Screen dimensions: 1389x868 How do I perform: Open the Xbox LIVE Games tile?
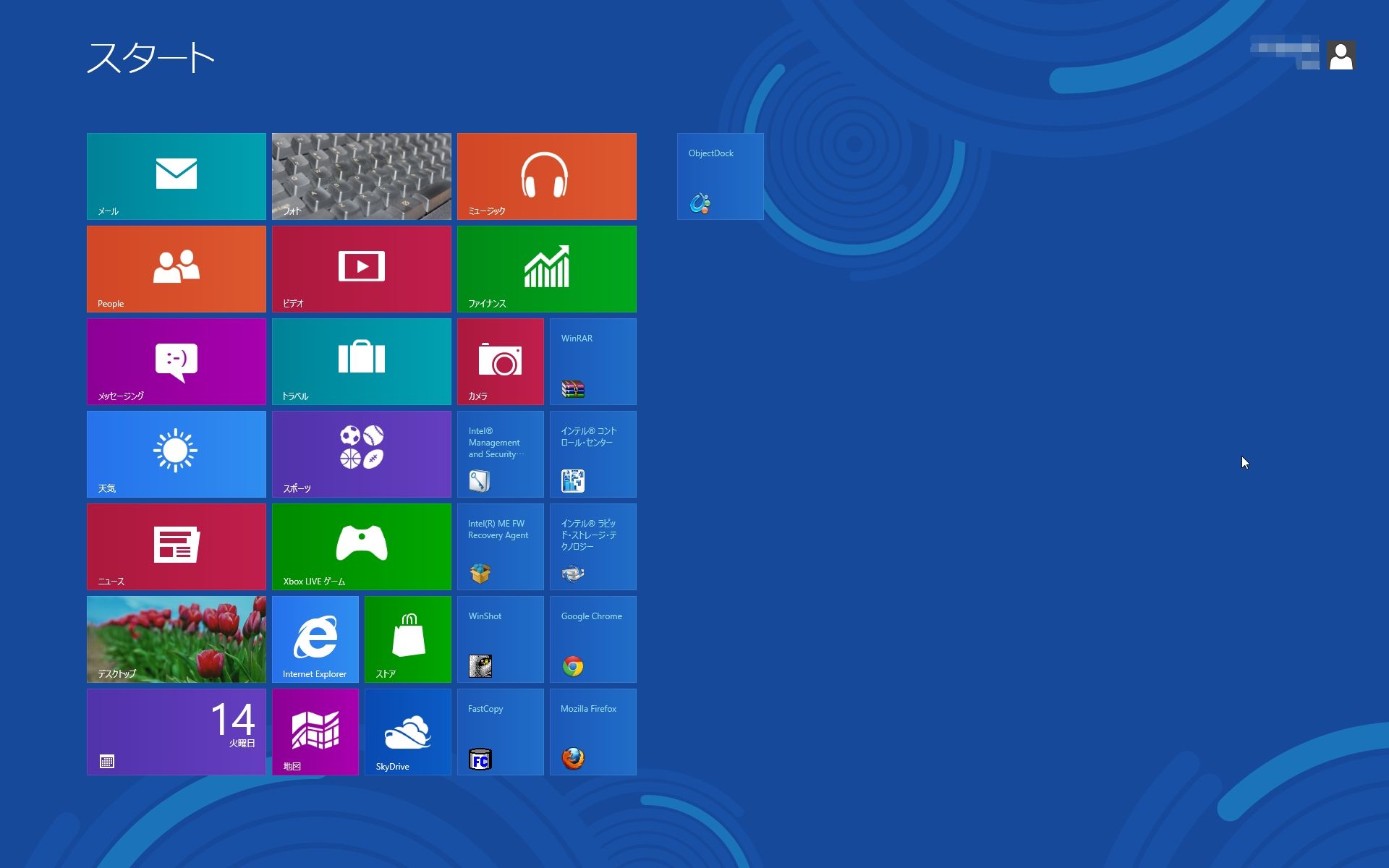tap(361, 546)
